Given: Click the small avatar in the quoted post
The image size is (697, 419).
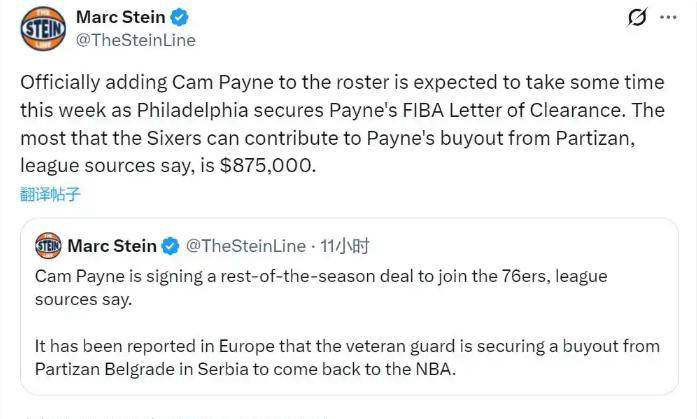Looking at the screenshot, I should [x=48, y=245].
